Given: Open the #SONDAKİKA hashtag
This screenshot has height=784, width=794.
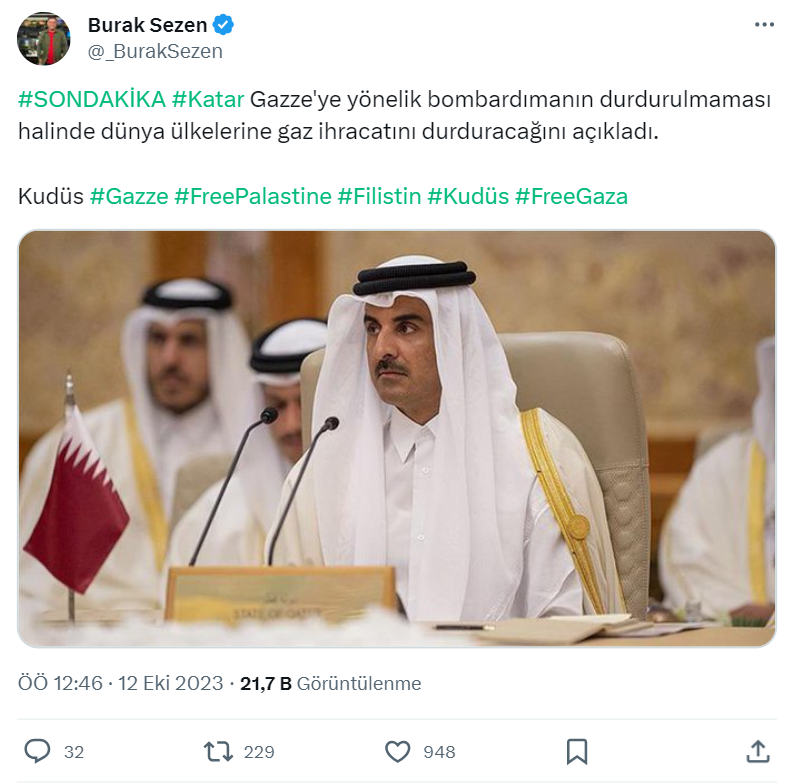Looking at the screenshot, I should pos(92,99).
